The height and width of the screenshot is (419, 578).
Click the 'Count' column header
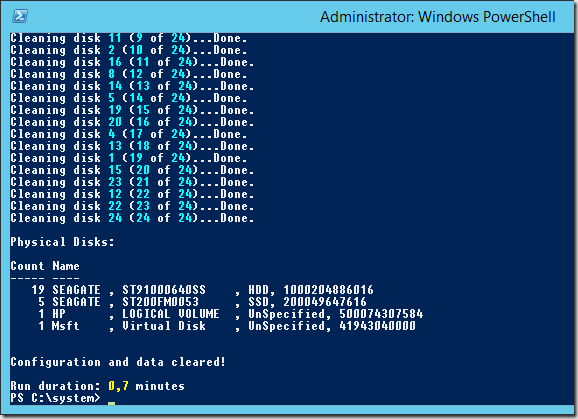tap(27, 266)
